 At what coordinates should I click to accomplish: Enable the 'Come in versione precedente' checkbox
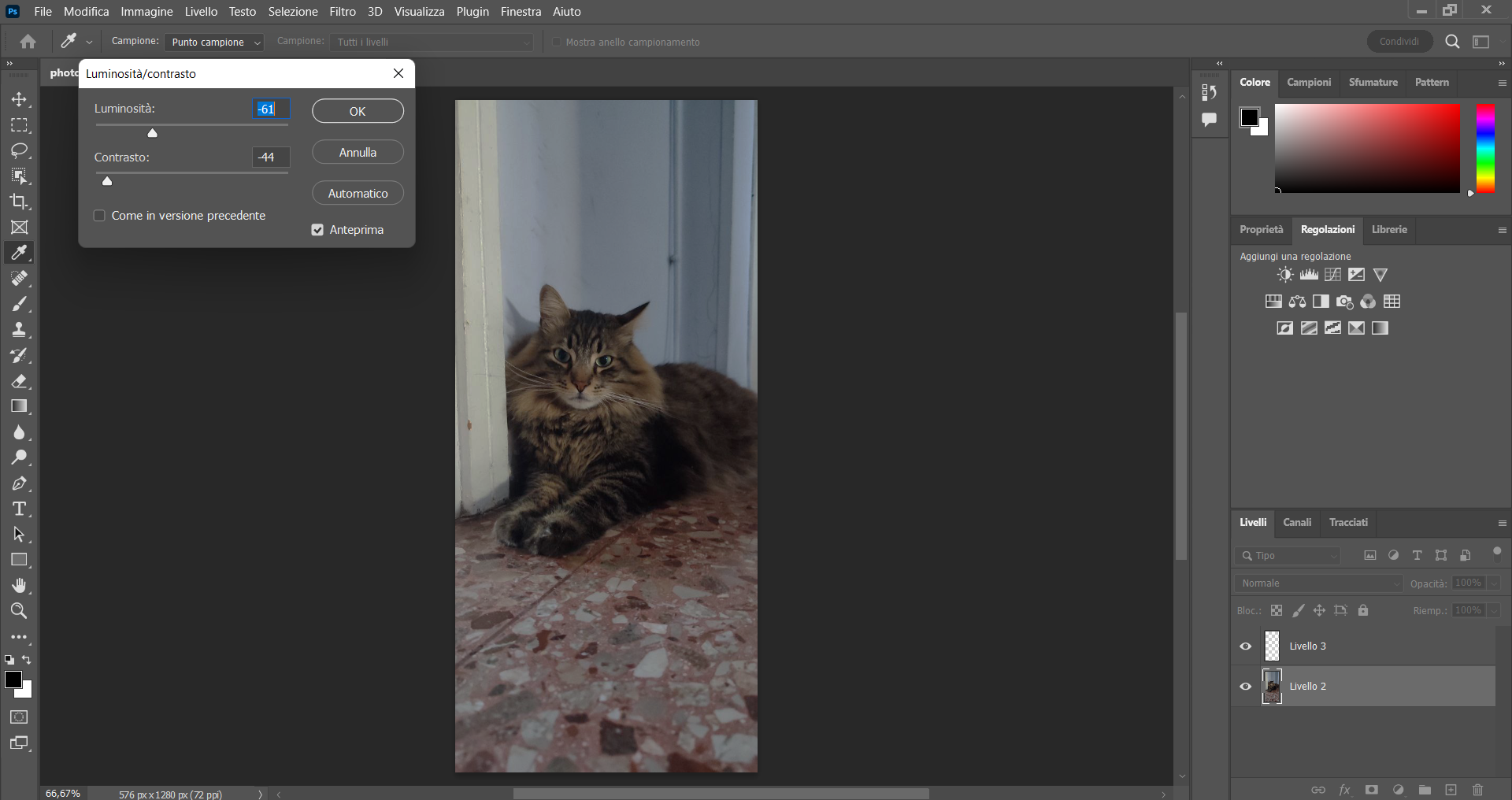pos(99,215)
